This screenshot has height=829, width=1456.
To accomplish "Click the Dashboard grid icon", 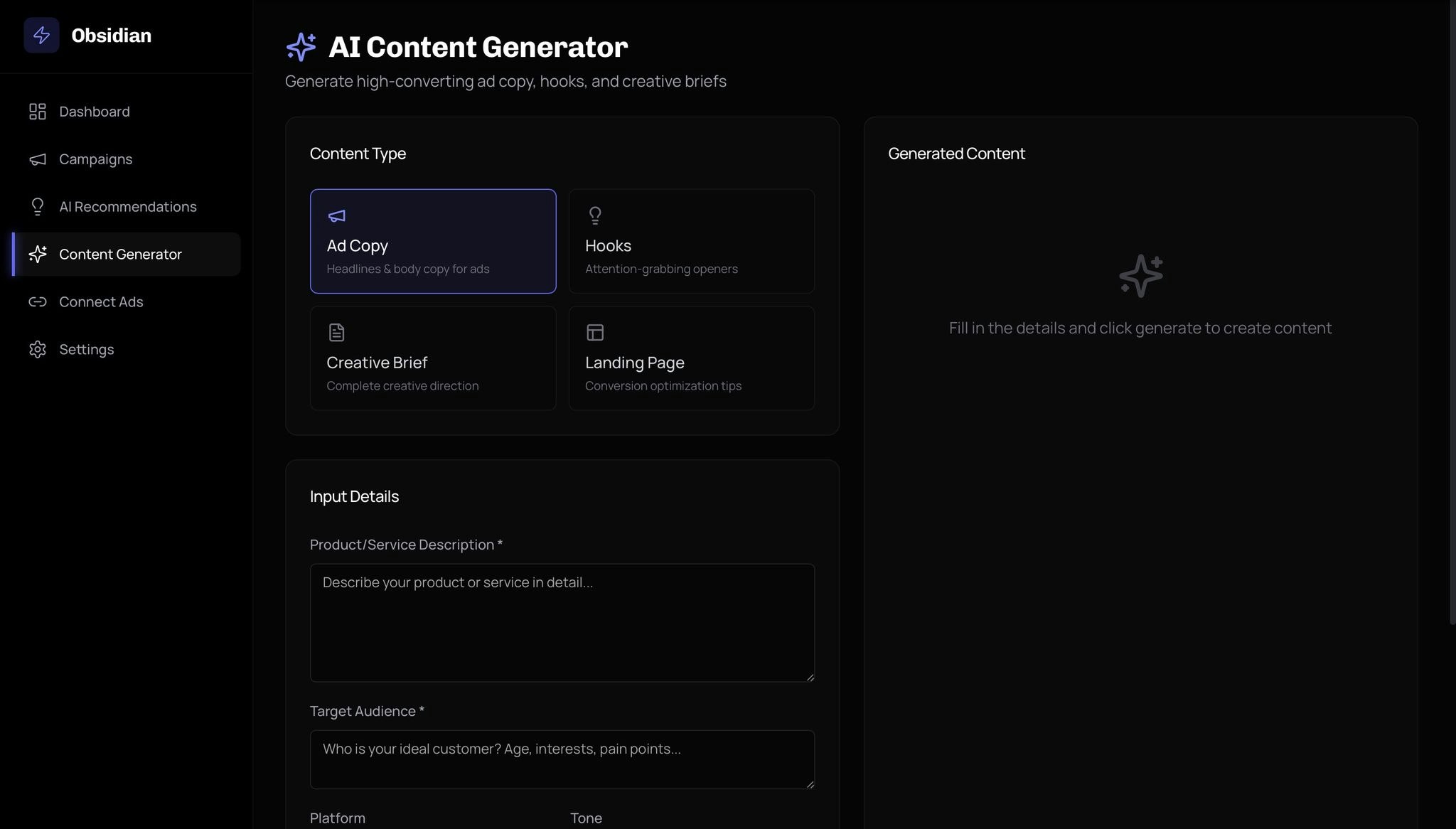I will point(37,112).
